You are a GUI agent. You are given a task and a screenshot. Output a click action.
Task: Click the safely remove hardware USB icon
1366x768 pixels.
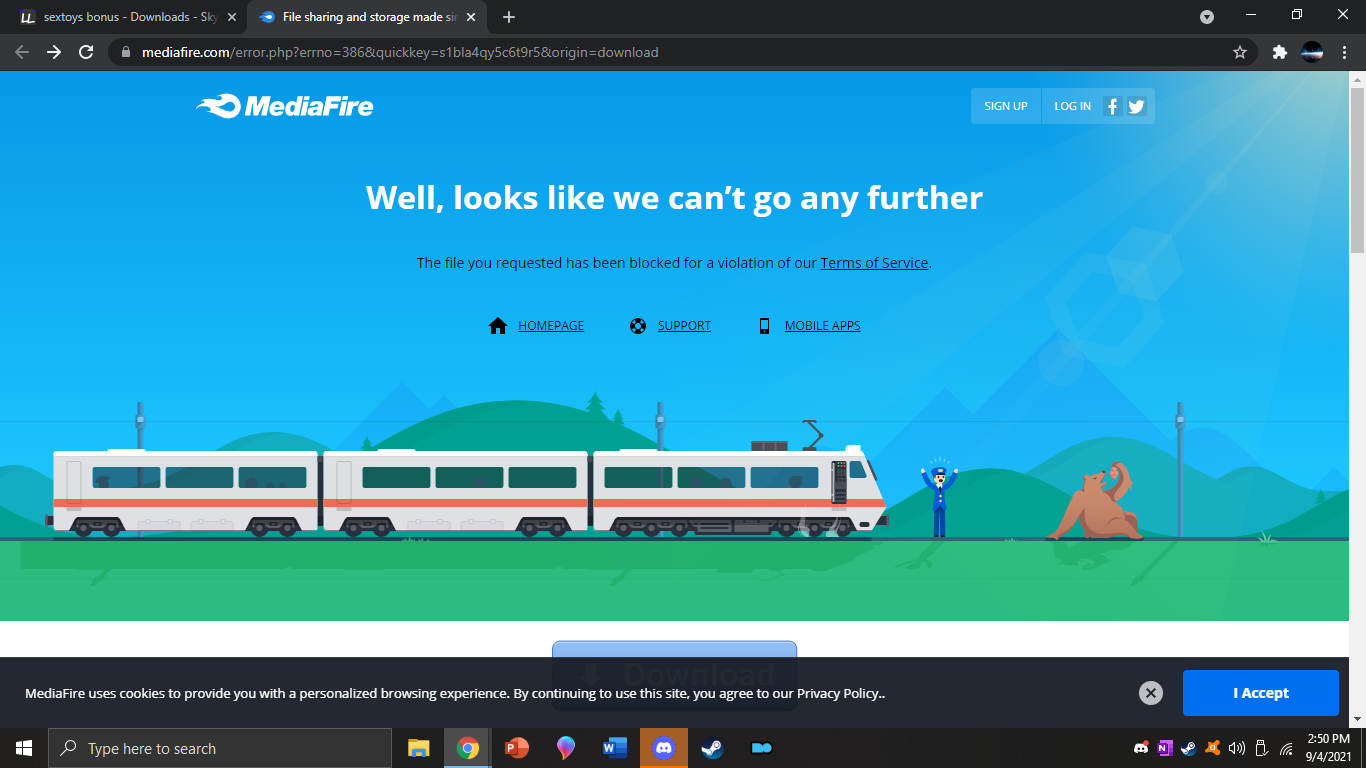click(x=1261, y=748)
